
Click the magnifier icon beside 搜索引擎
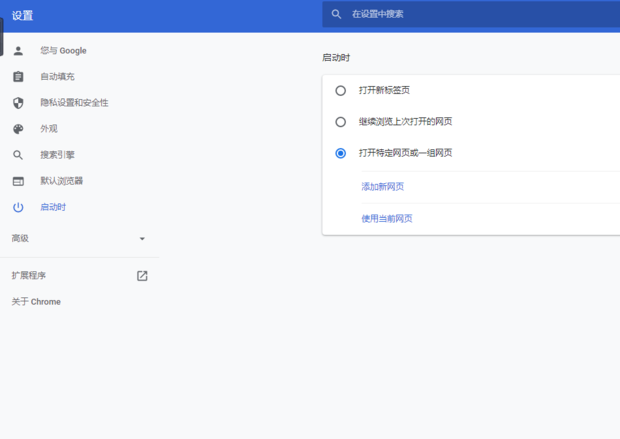18,155
